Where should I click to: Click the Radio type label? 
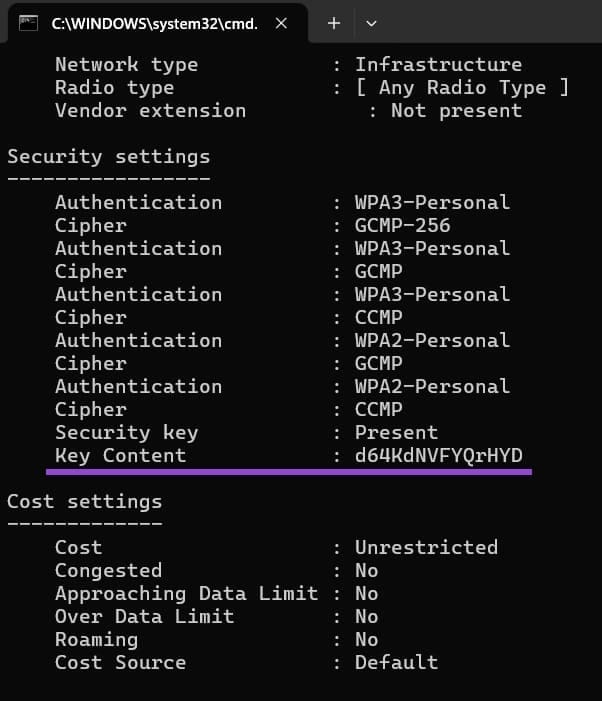tap(114, 88)
